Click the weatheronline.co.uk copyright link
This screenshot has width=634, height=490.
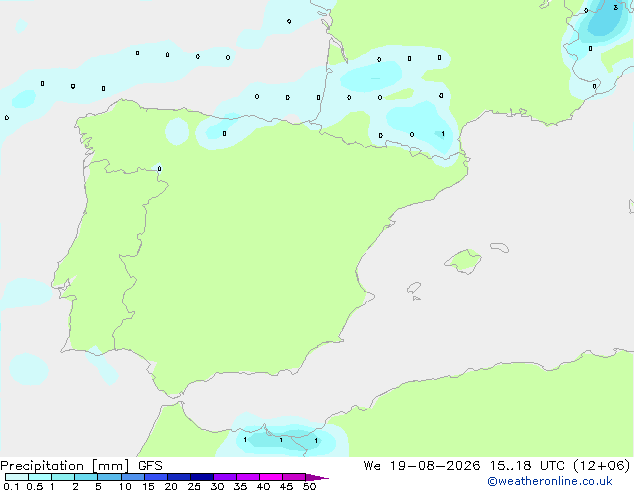point(550,481)
